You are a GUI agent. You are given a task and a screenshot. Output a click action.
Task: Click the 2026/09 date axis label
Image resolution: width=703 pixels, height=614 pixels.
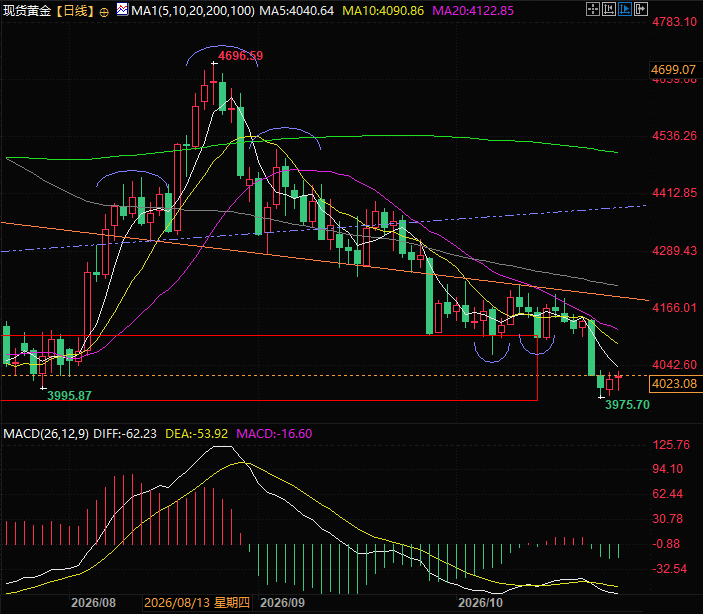[x=282, y=602]
